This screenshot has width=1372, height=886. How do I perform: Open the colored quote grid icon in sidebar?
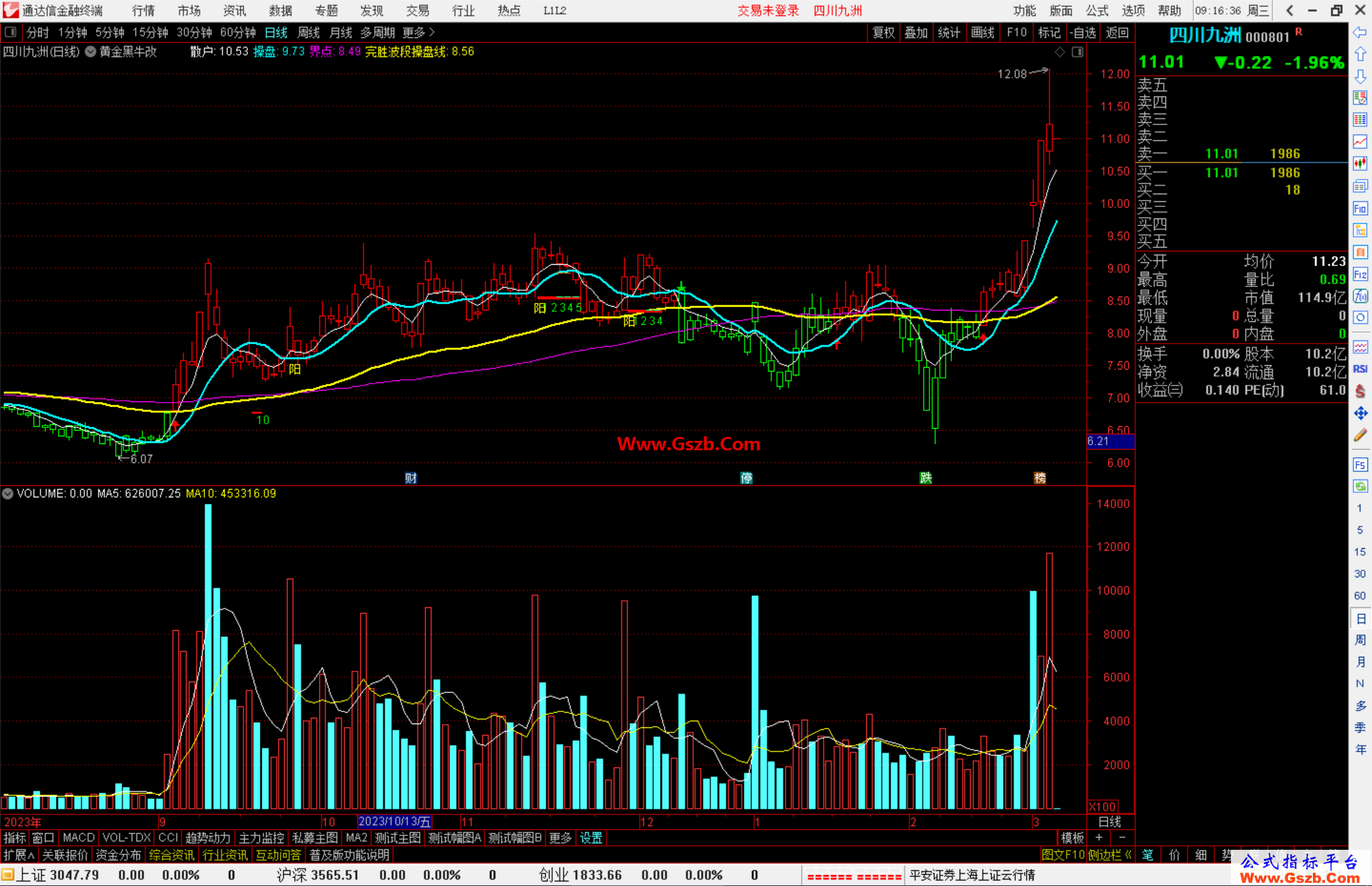[x=1360, y=120]
